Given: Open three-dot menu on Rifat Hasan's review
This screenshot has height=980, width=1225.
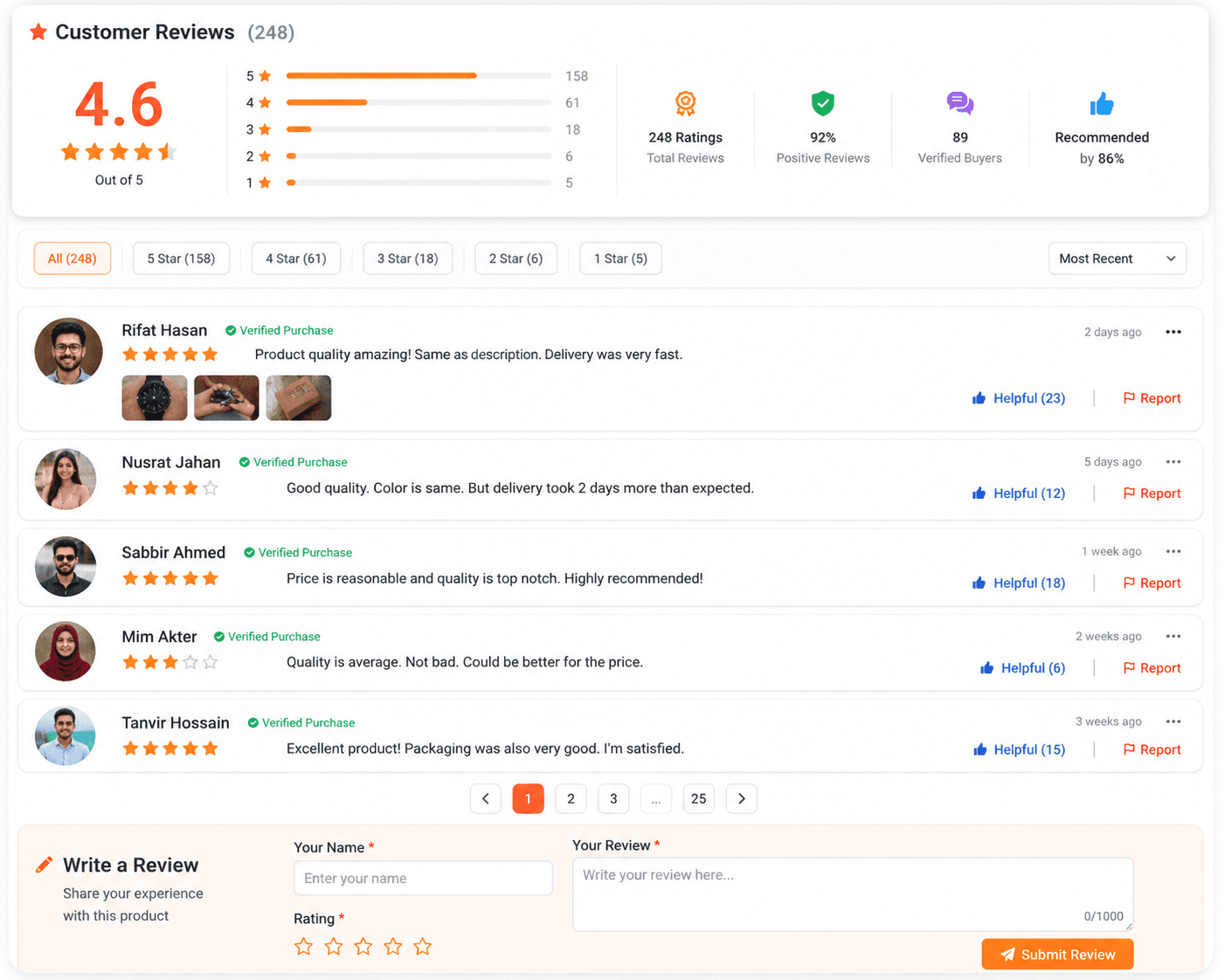Looking at the screenshot, I should click(x=1173, y=332).
